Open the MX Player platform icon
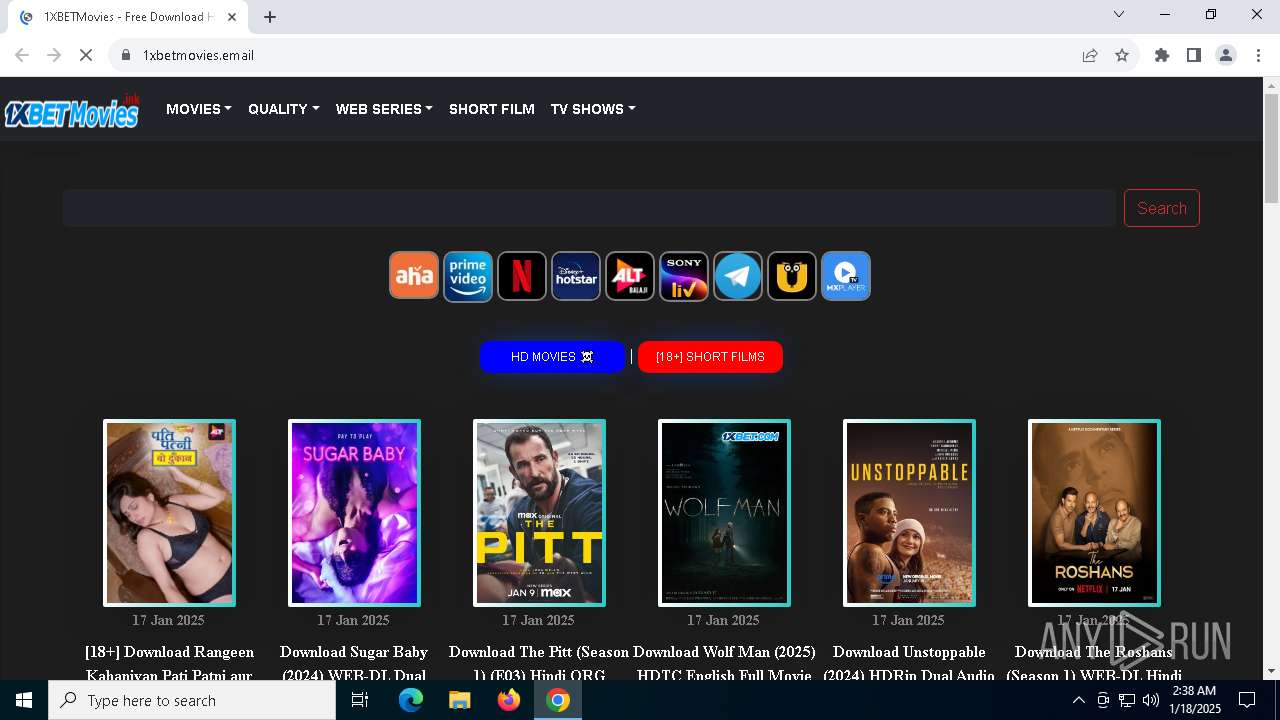This screenshot has width=1280, height=720. point(846,276)
